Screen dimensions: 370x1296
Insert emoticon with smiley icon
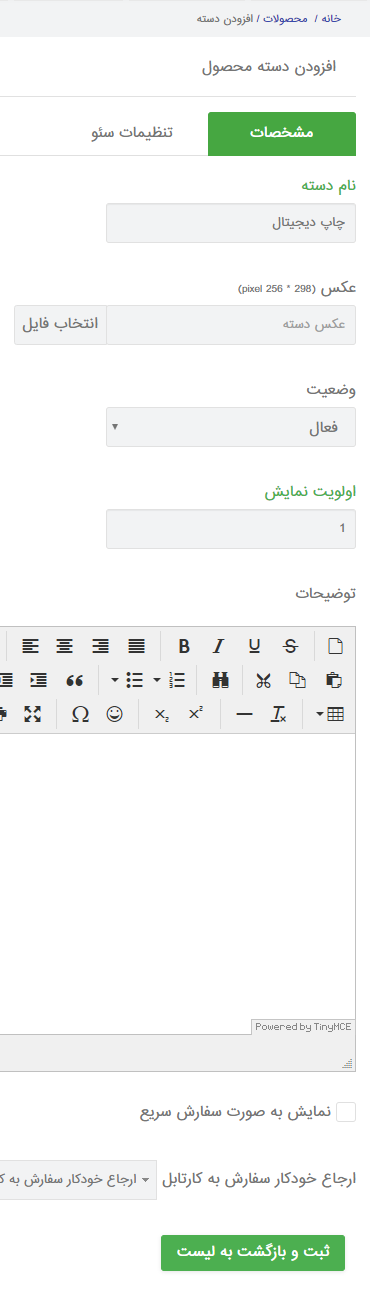pos(115,714)
